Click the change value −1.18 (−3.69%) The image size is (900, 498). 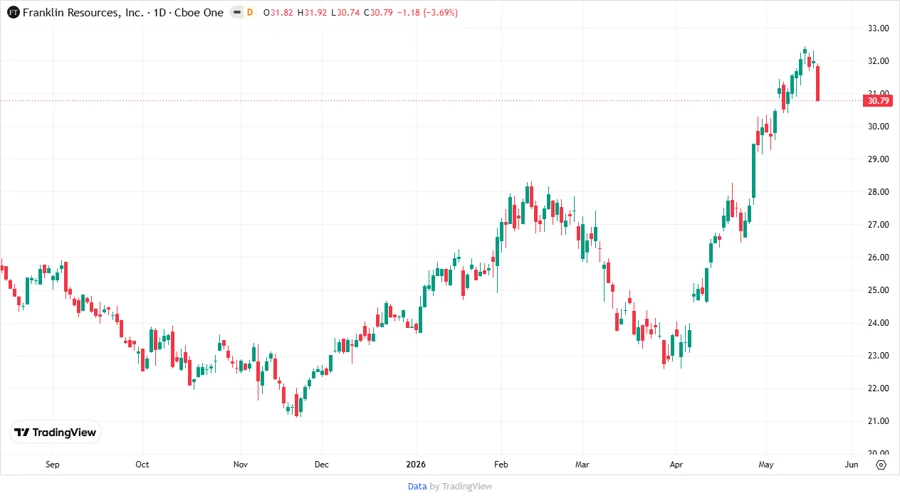pyautogui.click(x=427, y=13)
